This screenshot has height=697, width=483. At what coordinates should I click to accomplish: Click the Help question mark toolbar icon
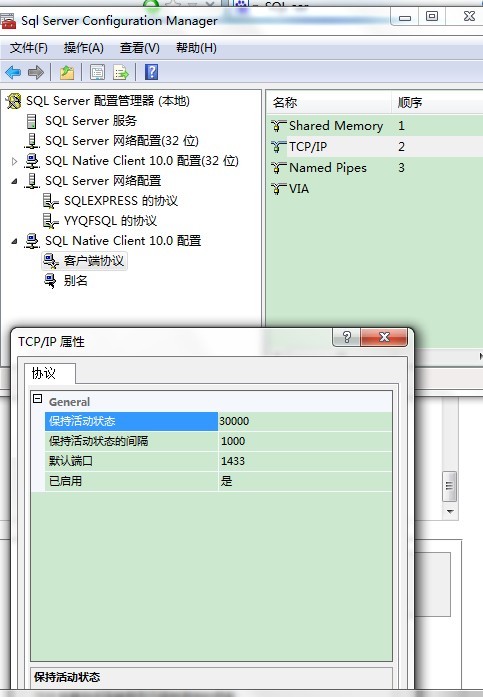click(152, 72)
